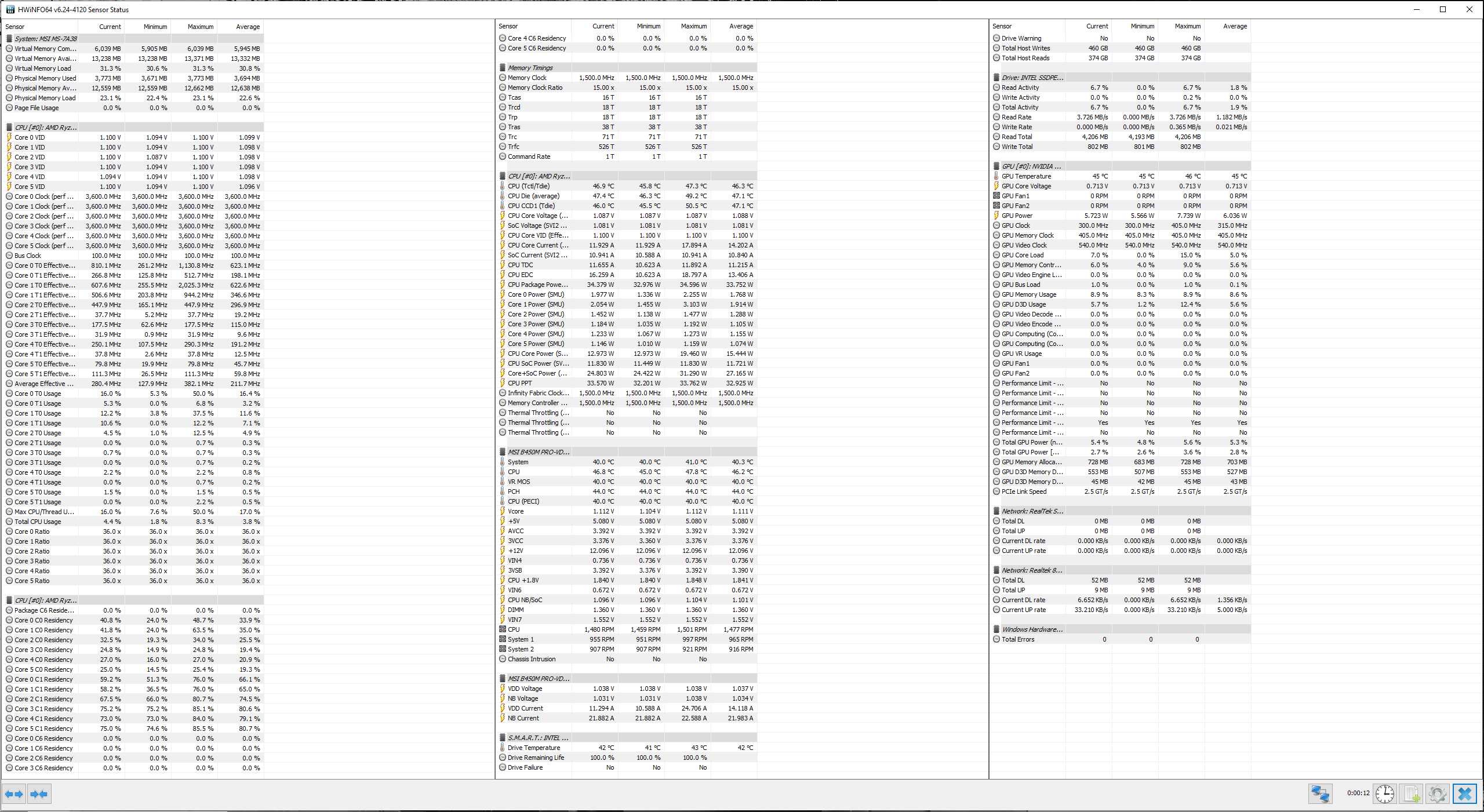Click the Sensor column header in left panel
The image size is (1484, 812).
15,27
